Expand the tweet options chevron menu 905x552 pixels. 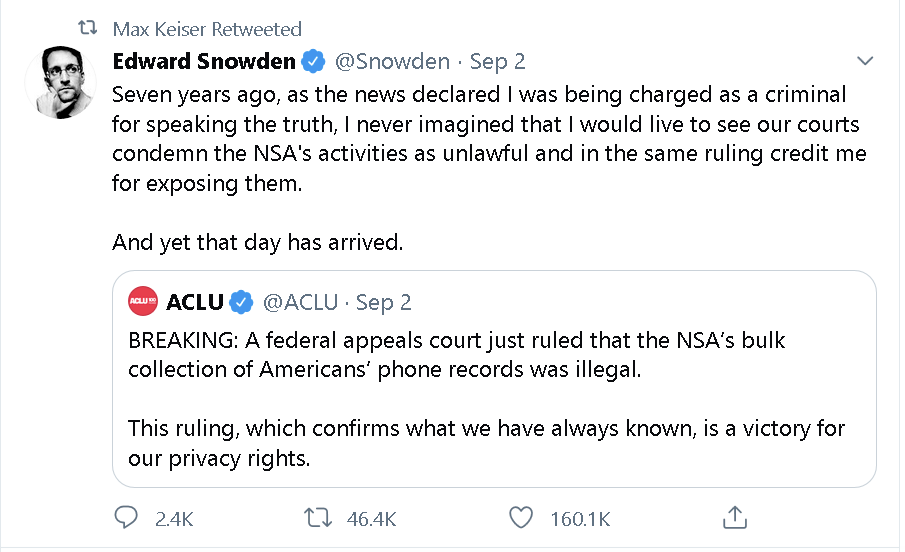coord(865,61)
